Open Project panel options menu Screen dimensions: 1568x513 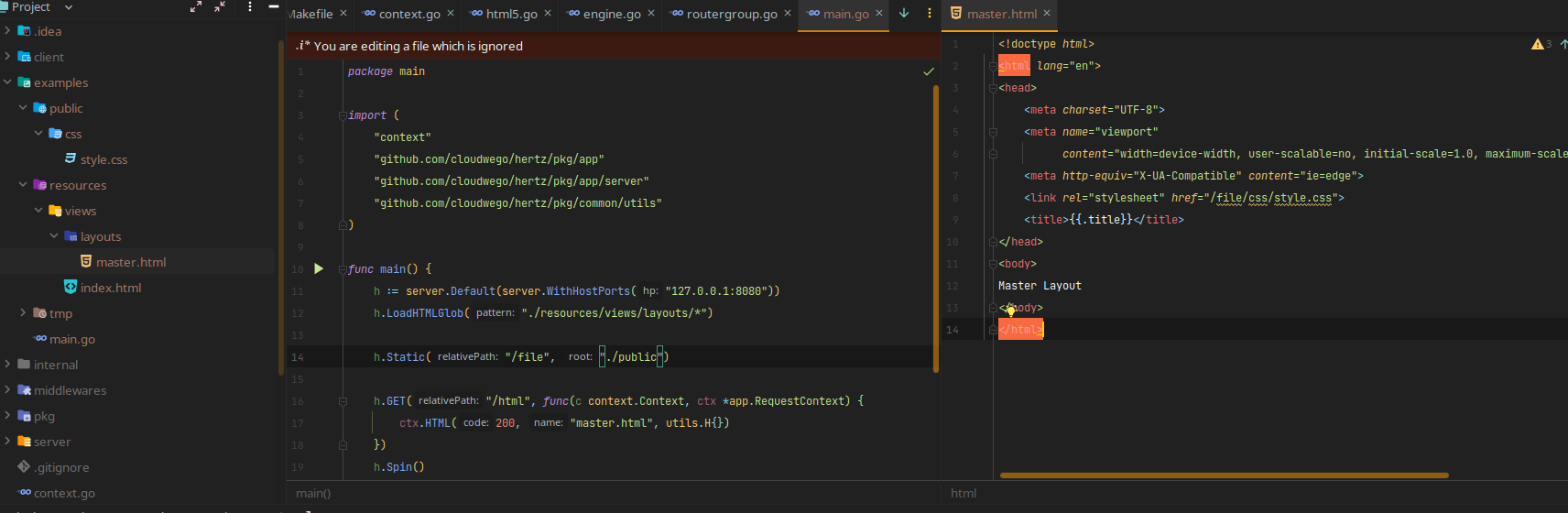(249, 6)
